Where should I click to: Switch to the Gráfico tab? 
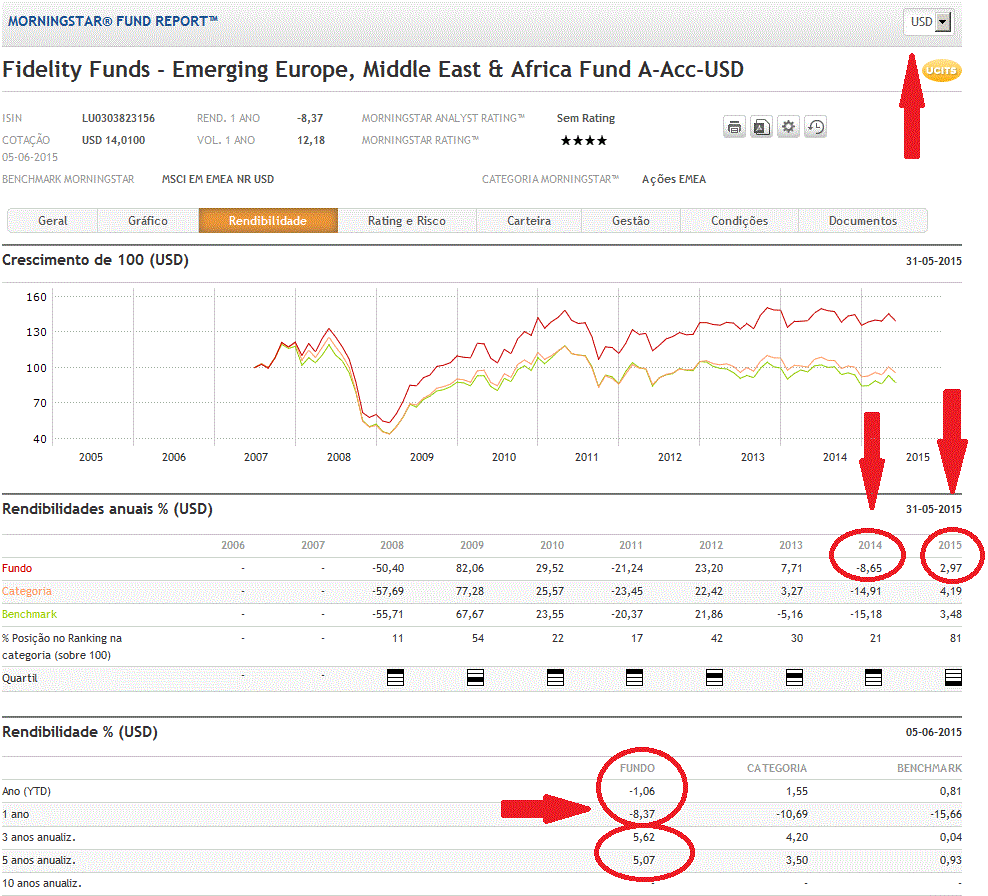(148, 221)
